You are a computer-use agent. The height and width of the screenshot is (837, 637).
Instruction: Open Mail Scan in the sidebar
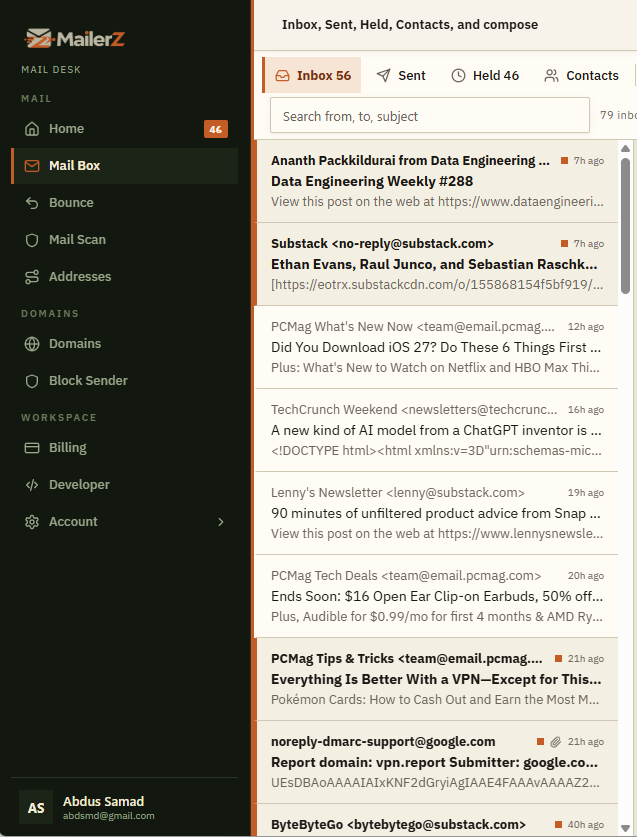pyautogui.click(x=125, y=240)
